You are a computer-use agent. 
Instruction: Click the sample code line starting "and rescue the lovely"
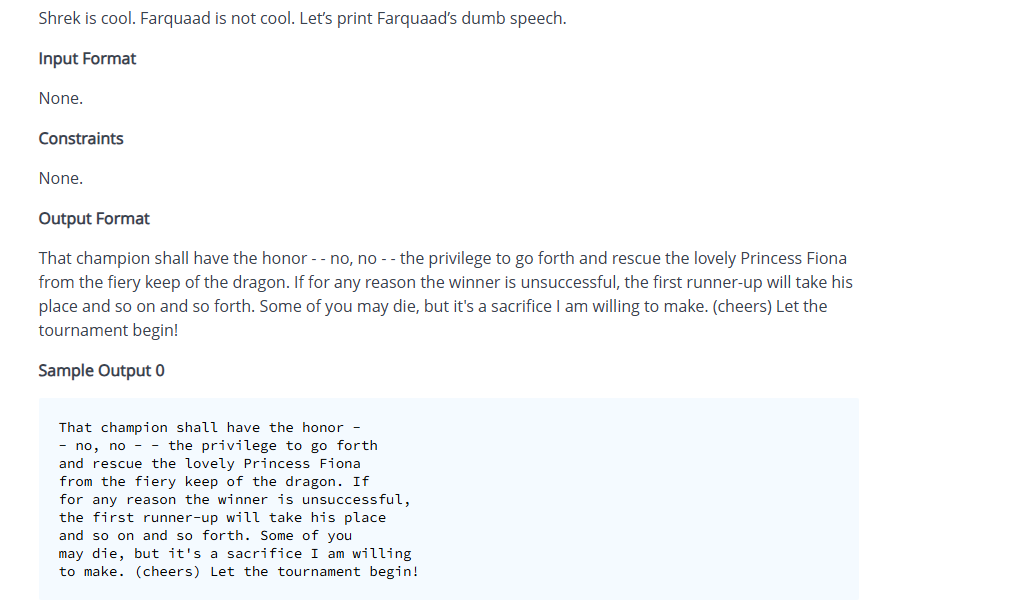[210, 464]
